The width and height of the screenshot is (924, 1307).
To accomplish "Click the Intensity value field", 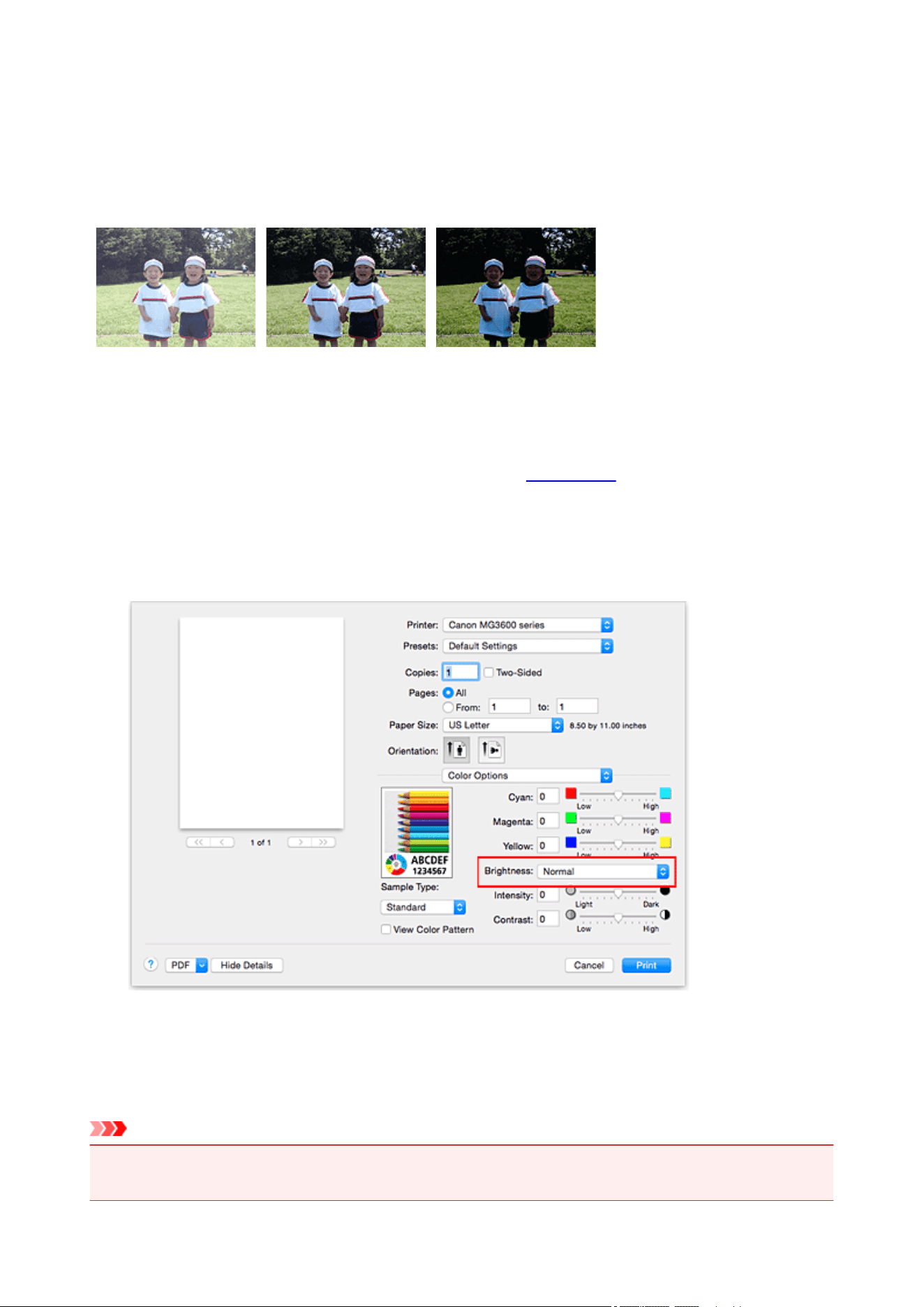I will pyautogui.click(x=548, y=894).
